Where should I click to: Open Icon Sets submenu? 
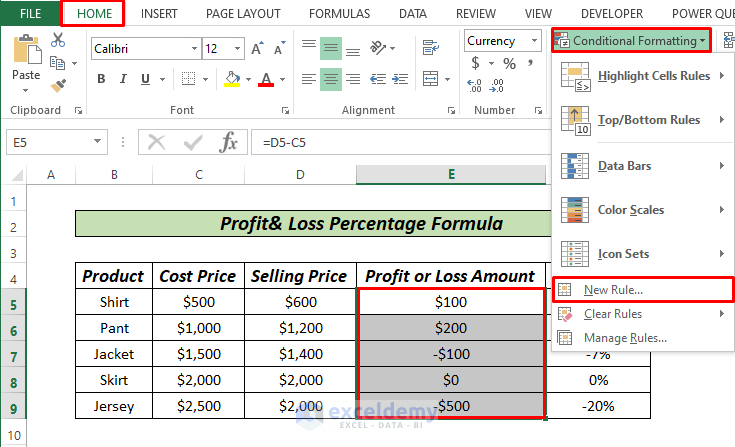click(x=643, y=254)
